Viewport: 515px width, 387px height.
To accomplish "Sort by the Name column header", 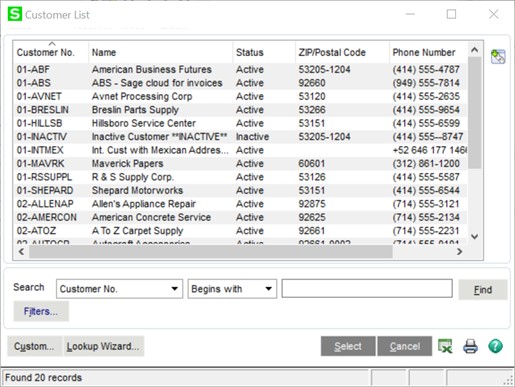I will (x=161, y=52).
